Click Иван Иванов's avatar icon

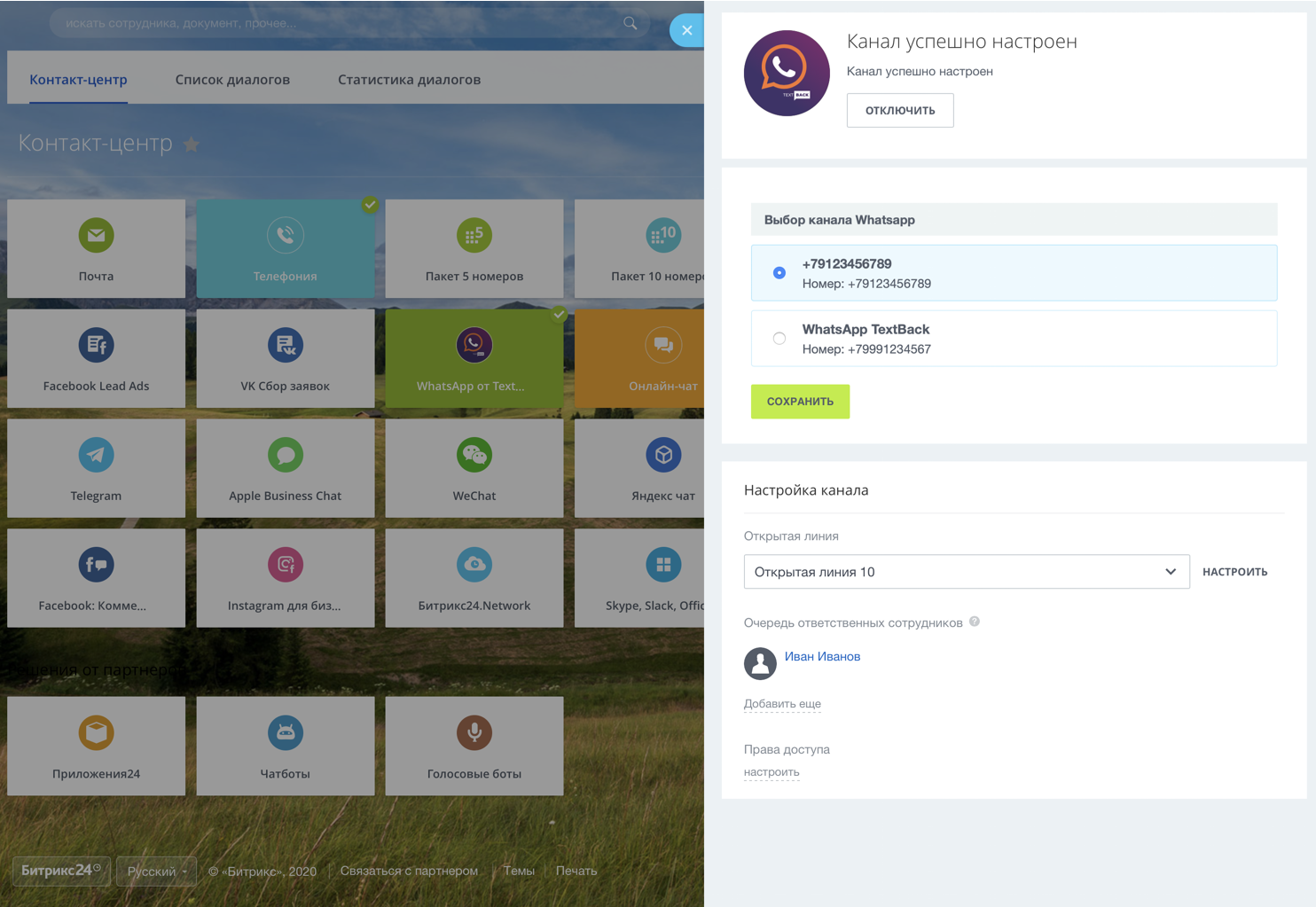click(x=760, y=663)
